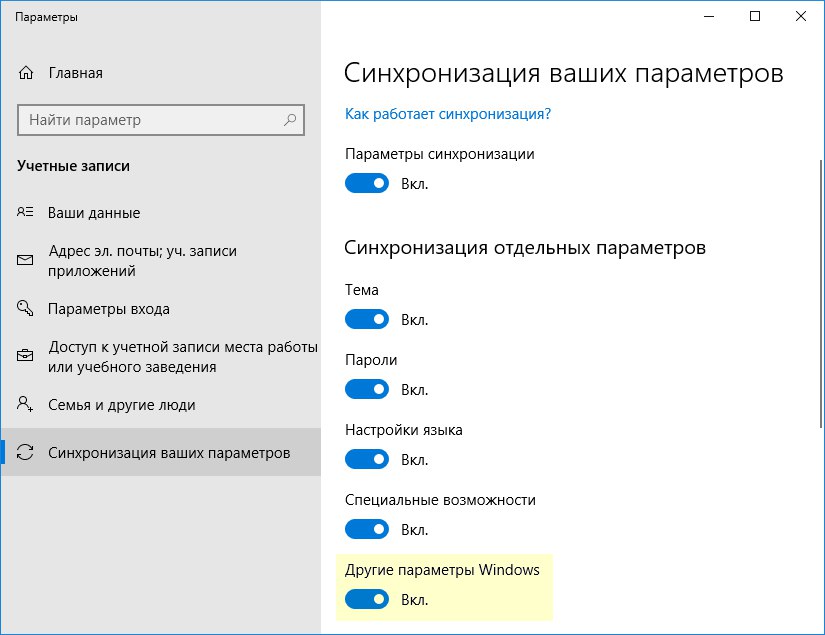The height and width of the screenshot is (635, 825).
Task: Switch off Настройки языка toggle
Action: pos(367,459)
